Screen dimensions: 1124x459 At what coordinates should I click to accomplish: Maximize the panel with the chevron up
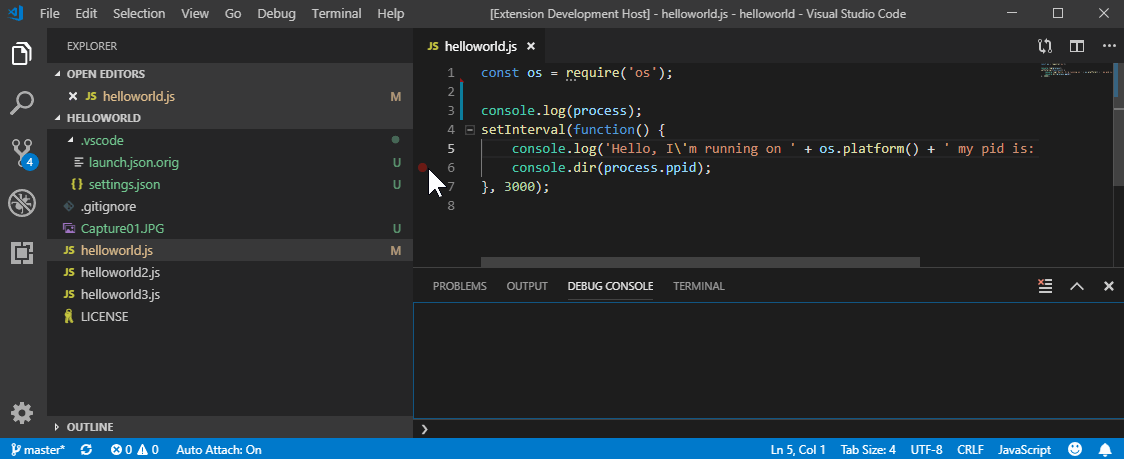coord(1077,286)
